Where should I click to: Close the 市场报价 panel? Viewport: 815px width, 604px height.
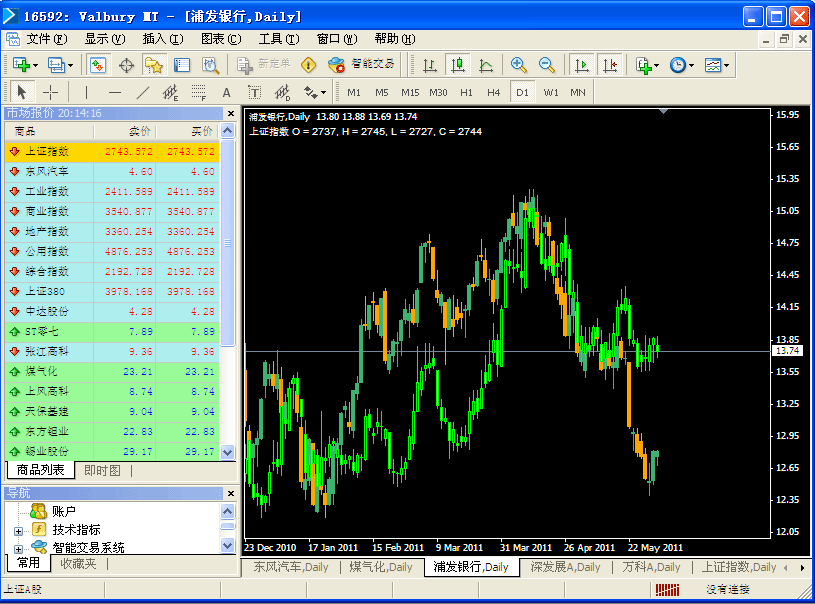(231, 113)
